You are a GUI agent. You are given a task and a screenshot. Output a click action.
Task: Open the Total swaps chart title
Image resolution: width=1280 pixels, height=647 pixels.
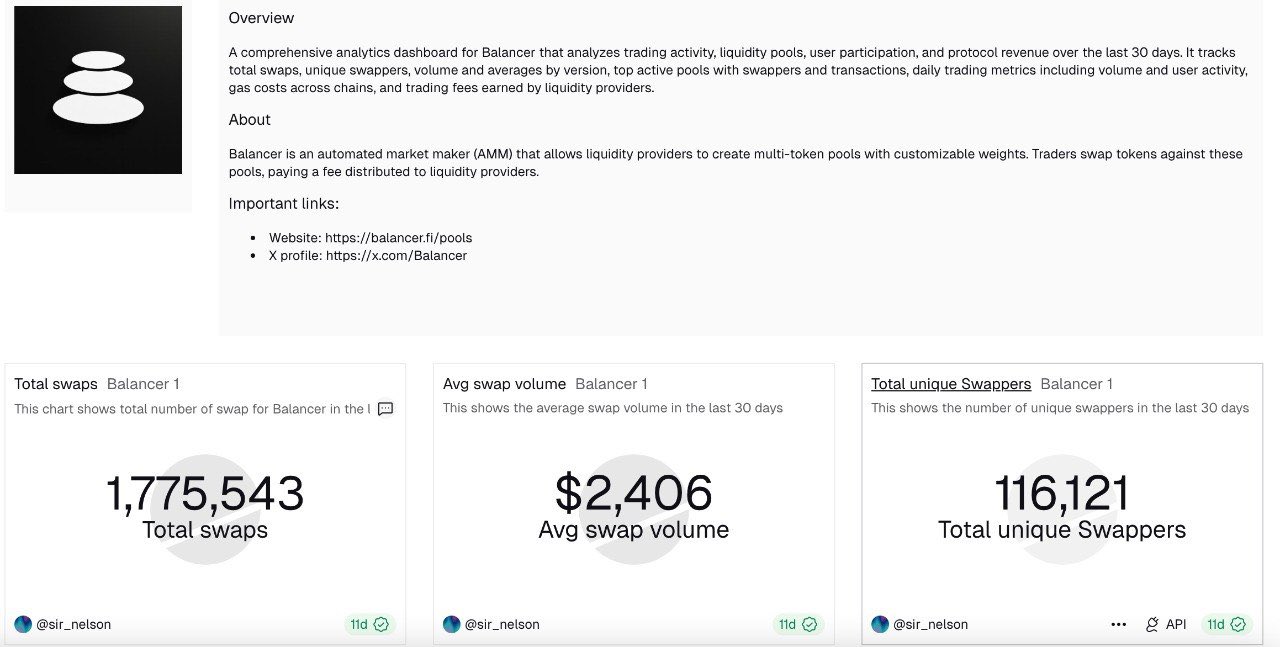tap(56, 384)
